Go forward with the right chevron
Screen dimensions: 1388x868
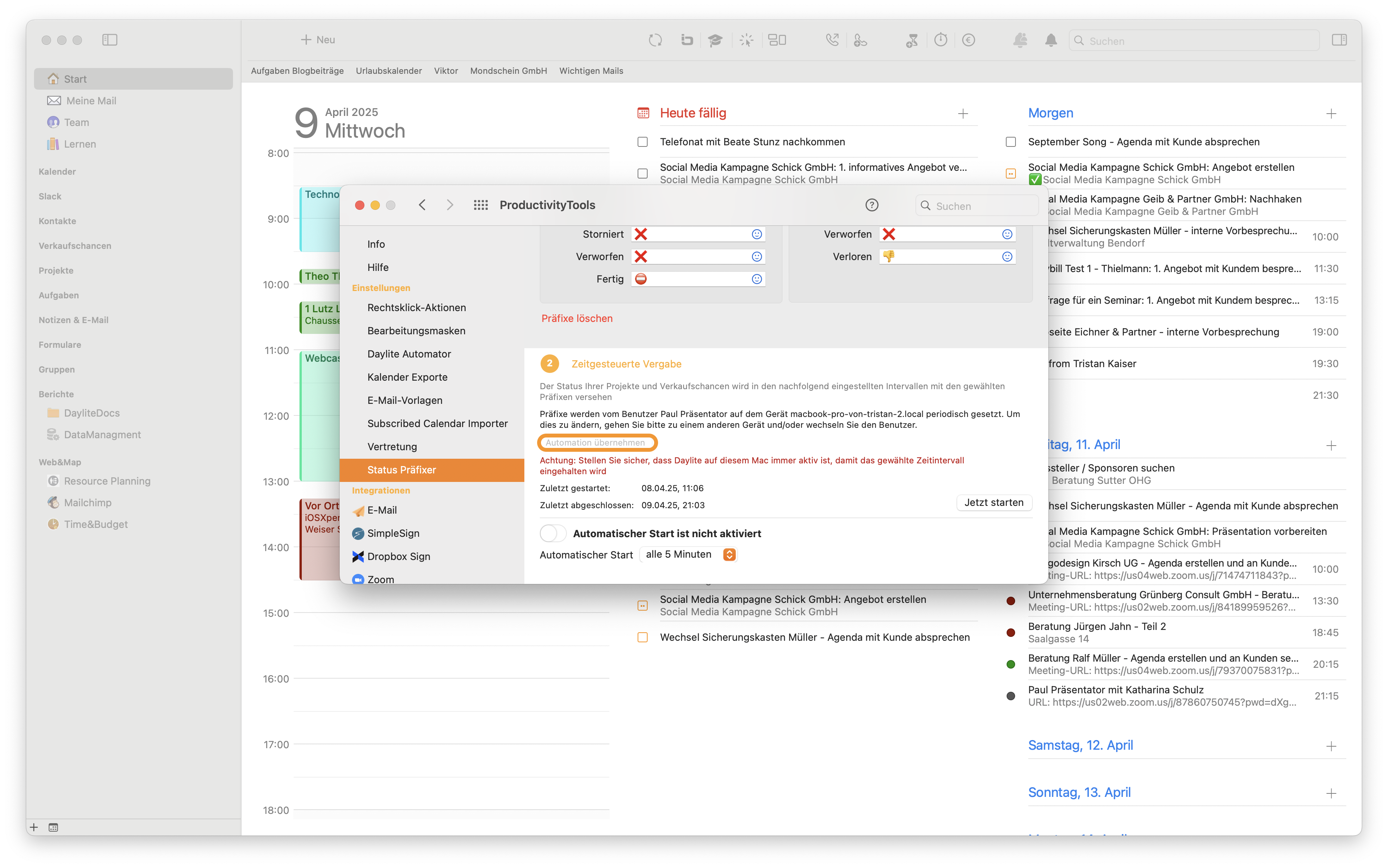click(x=450, y=205)
